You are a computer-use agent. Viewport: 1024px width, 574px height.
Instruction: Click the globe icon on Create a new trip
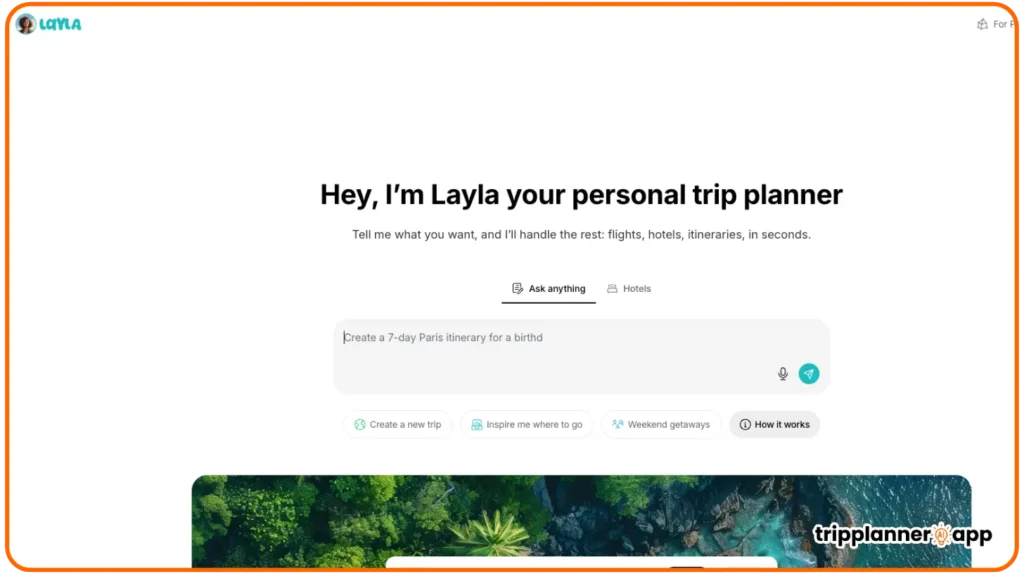pos(360,424)
